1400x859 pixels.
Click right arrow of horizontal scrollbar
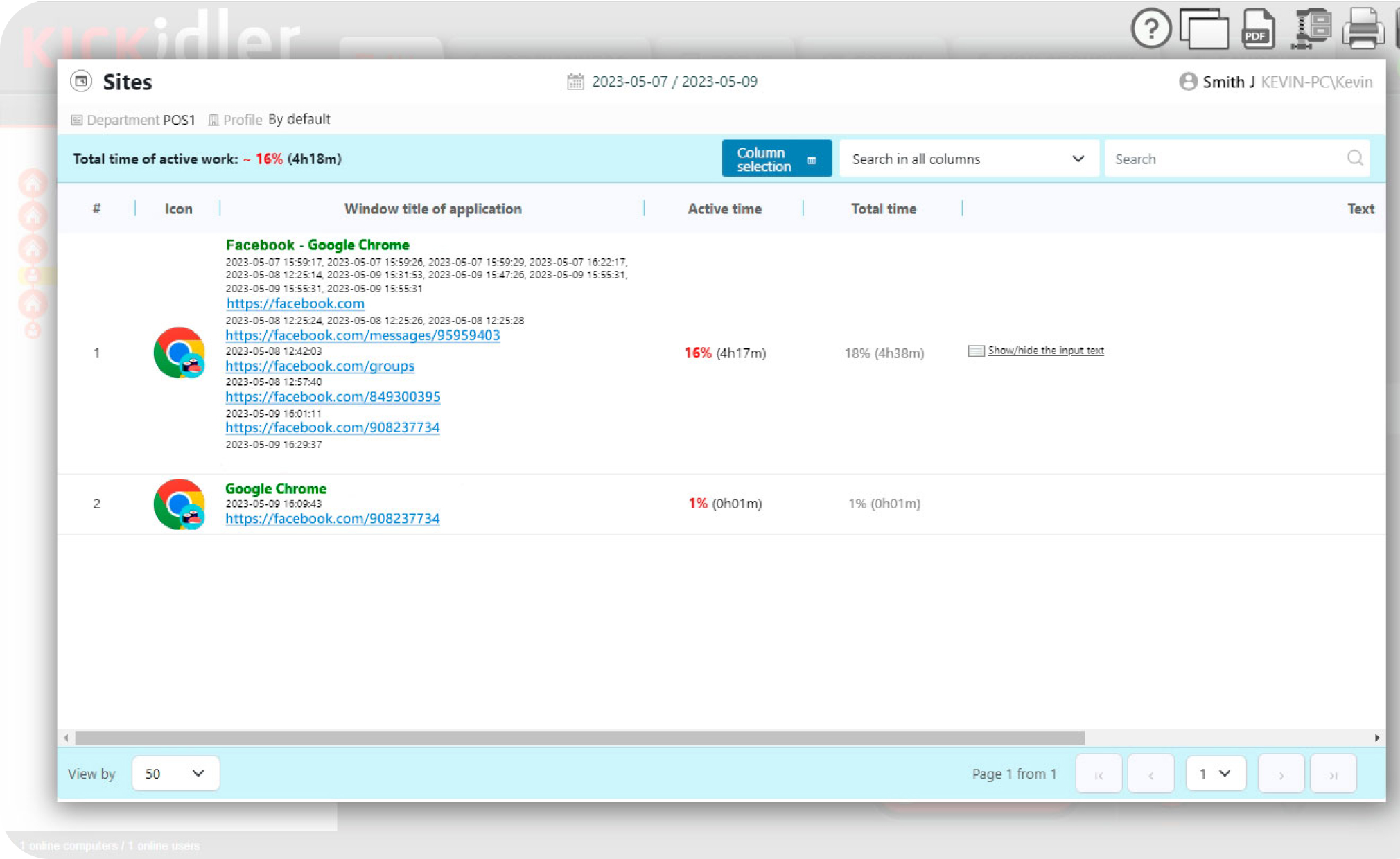1376,738
